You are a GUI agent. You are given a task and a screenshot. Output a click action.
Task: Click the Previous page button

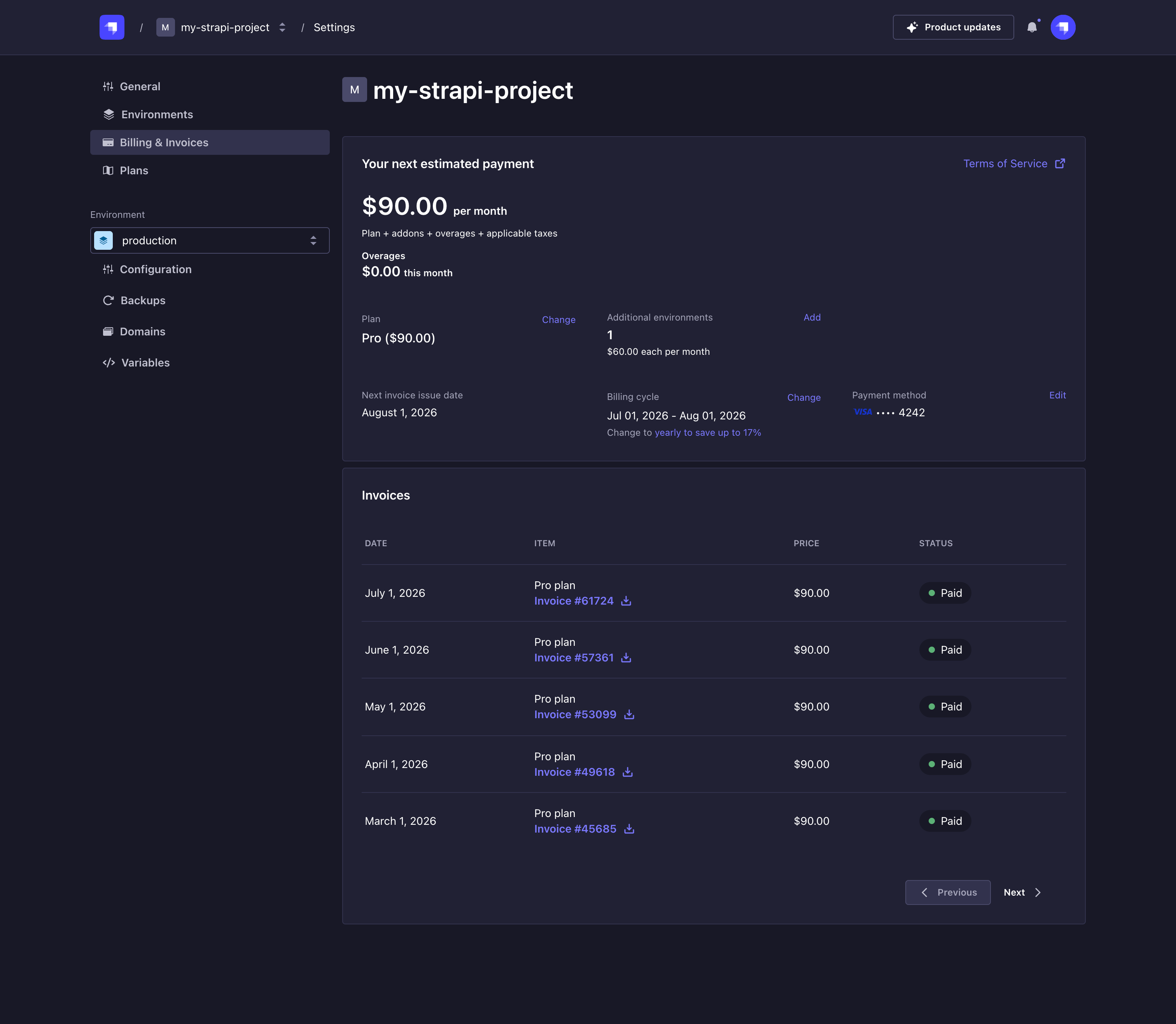click(948, 892)
